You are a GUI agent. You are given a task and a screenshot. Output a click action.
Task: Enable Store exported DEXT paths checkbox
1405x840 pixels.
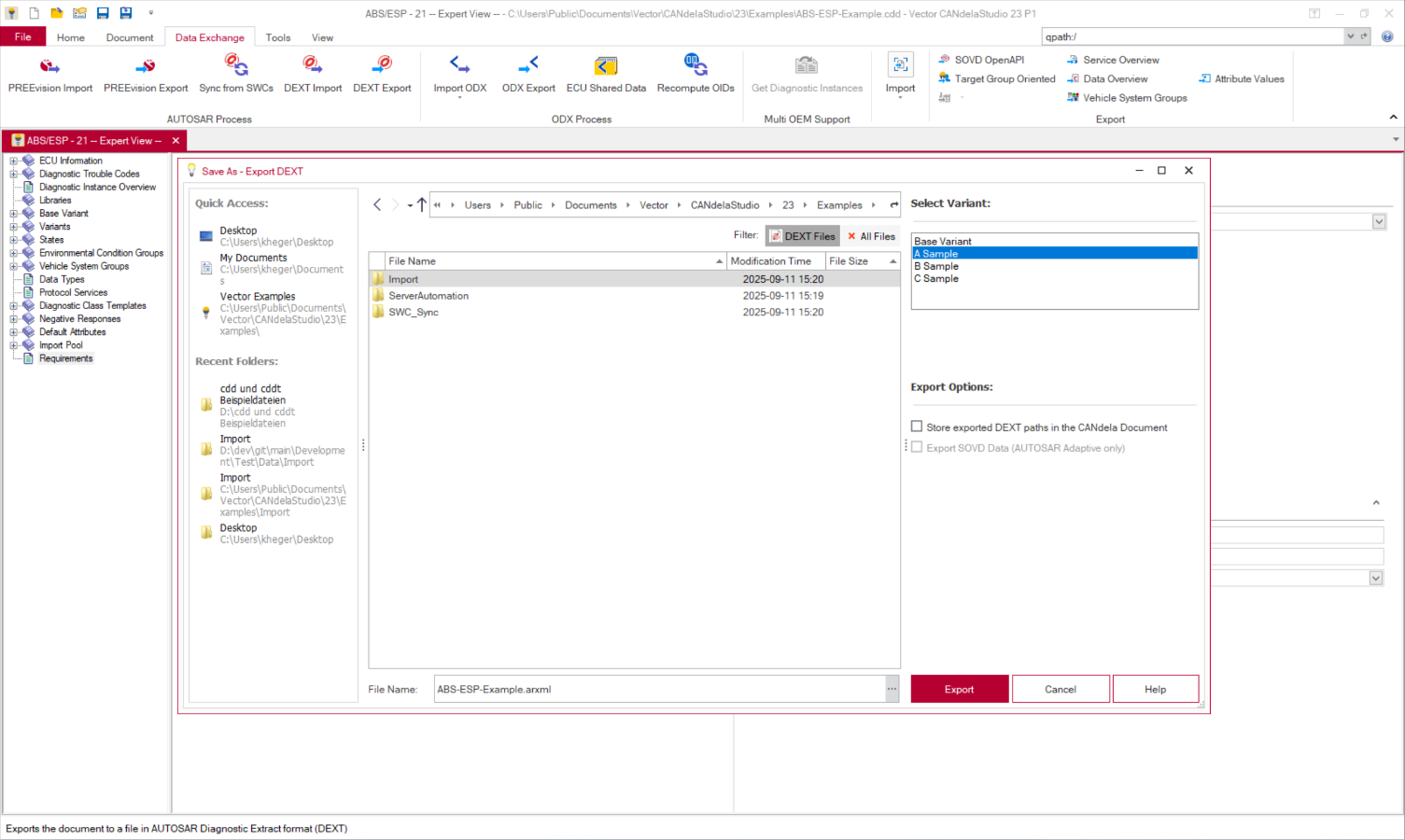click(917, 427)
